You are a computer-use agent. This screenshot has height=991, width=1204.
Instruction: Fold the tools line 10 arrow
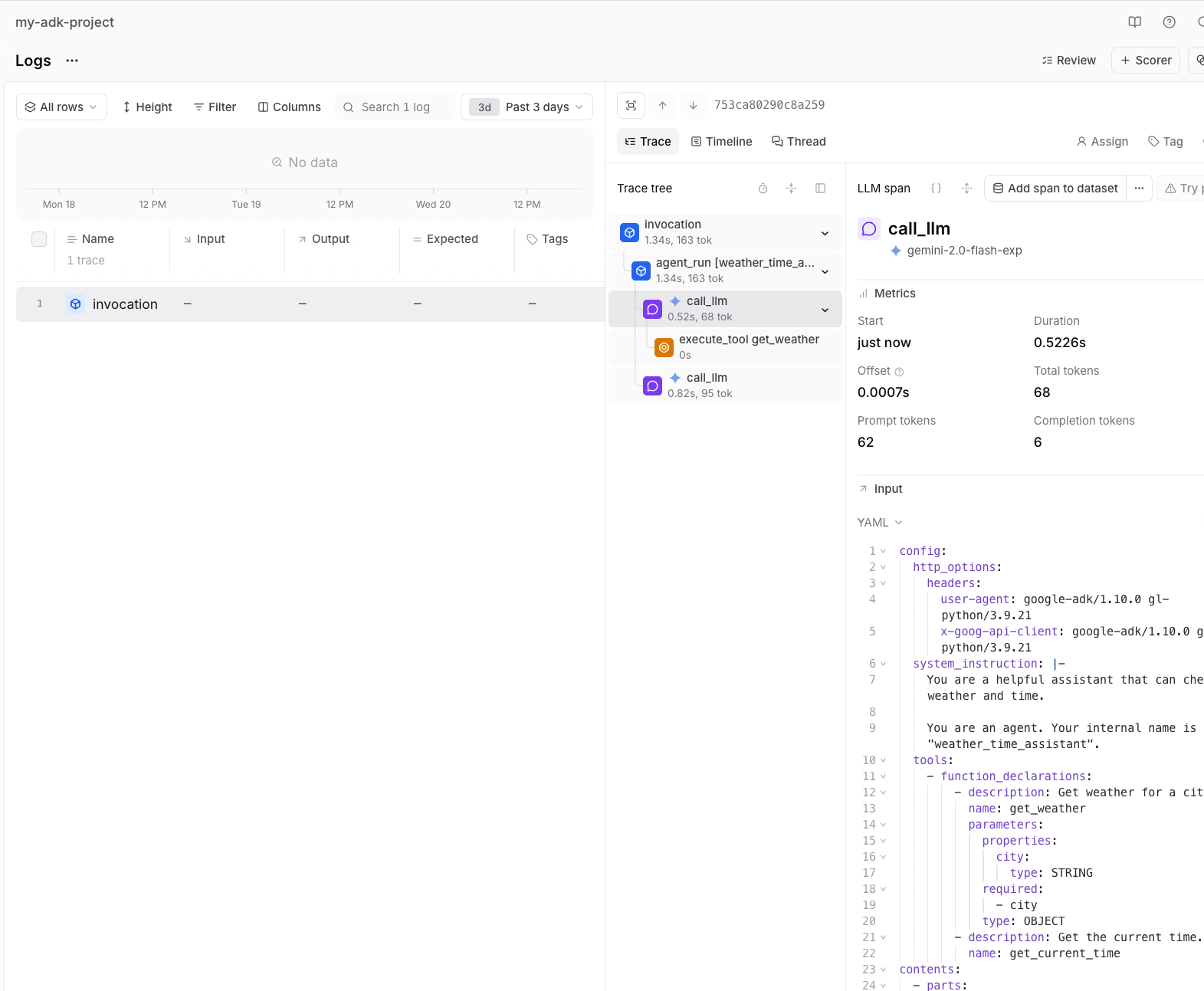click(x=883, y=760)
